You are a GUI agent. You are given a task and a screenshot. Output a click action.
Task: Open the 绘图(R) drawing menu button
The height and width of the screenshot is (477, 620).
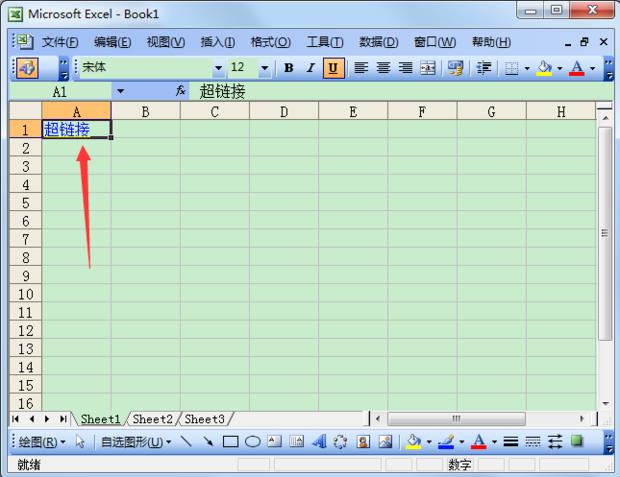[43, 441]
